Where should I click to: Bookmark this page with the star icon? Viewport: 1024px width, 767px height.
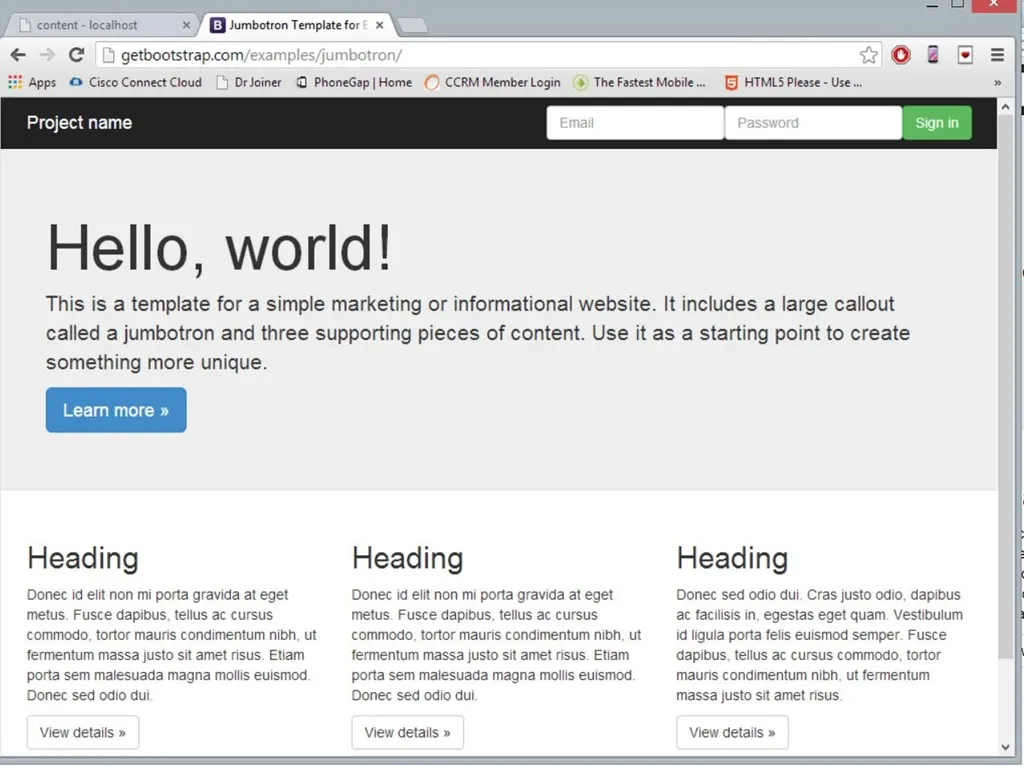[x=869, y=55]
